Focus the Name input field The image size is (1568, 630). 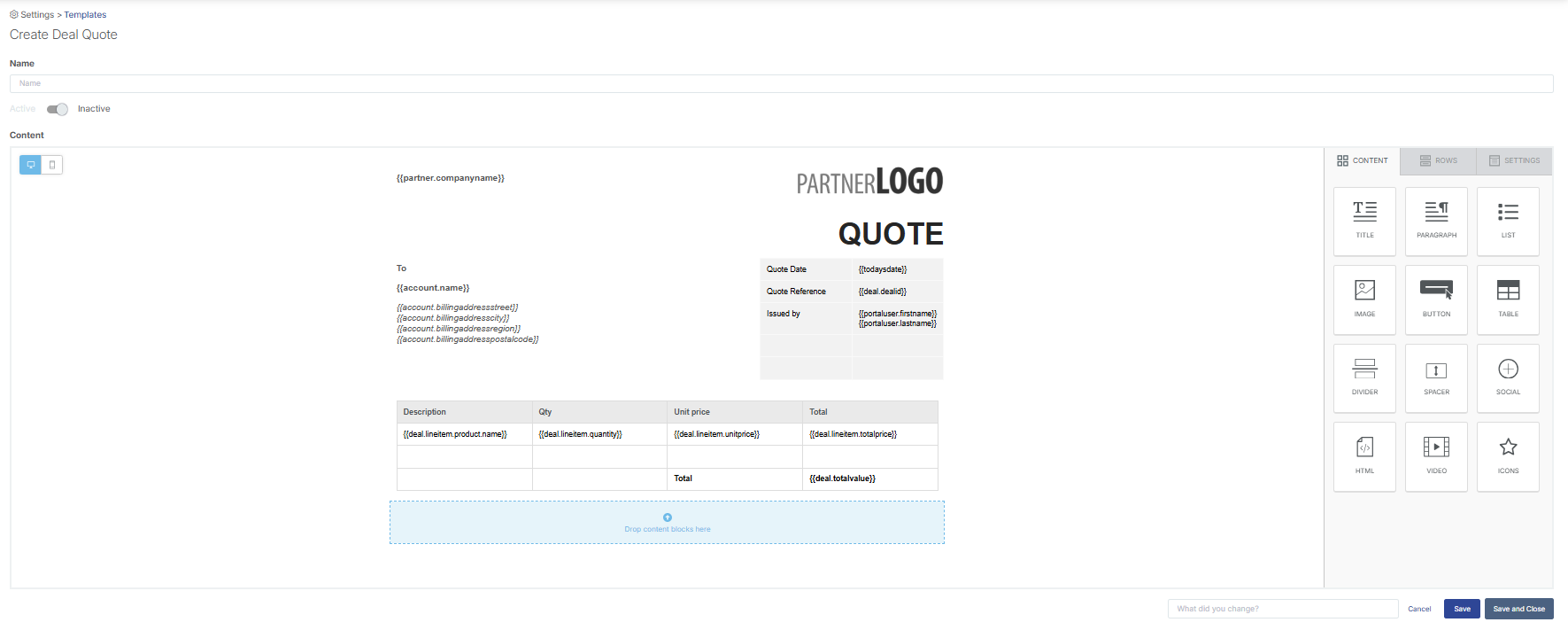coord(781,83)
